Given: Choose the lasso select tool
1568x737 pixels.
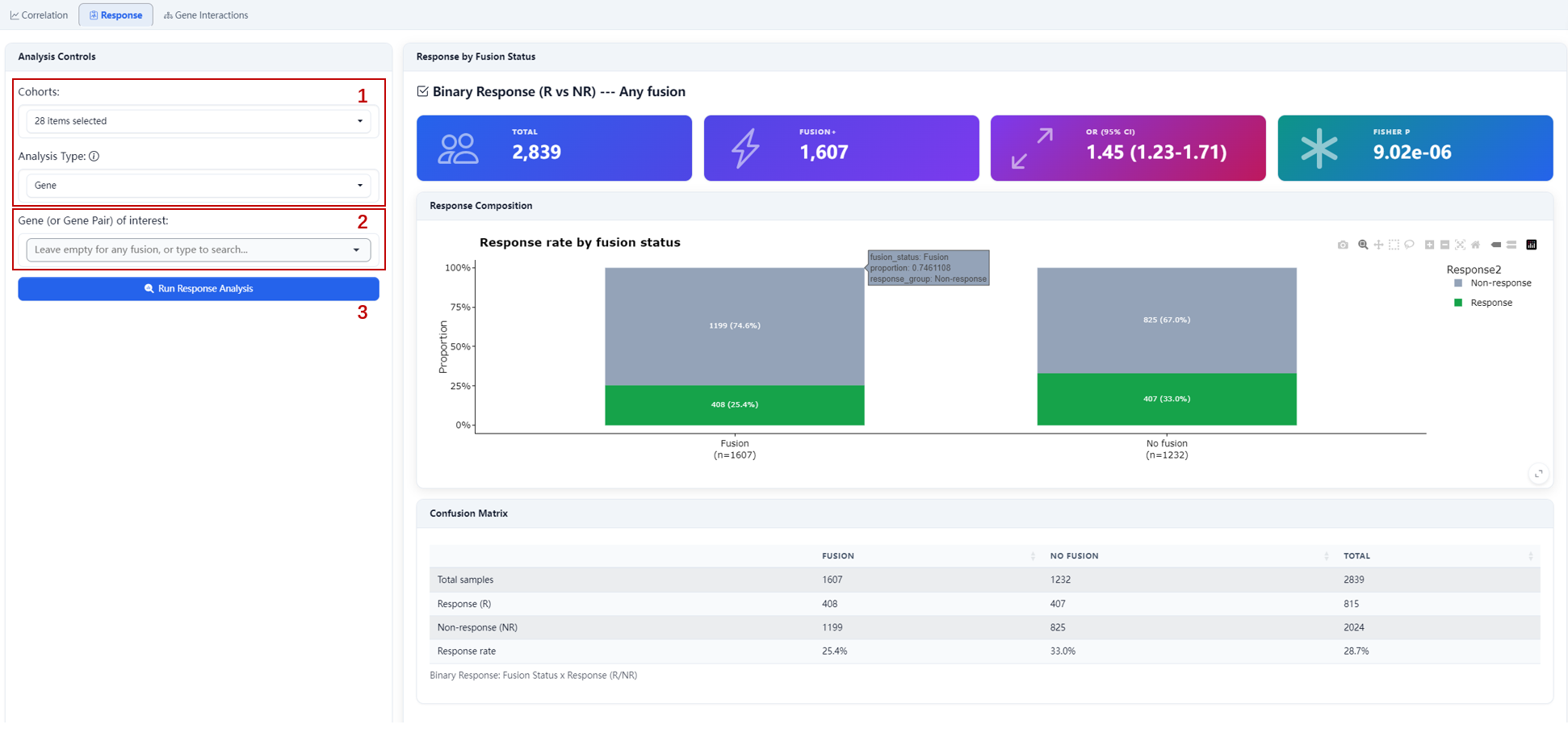Looking at the screenshot, I should pos(1409,245).
